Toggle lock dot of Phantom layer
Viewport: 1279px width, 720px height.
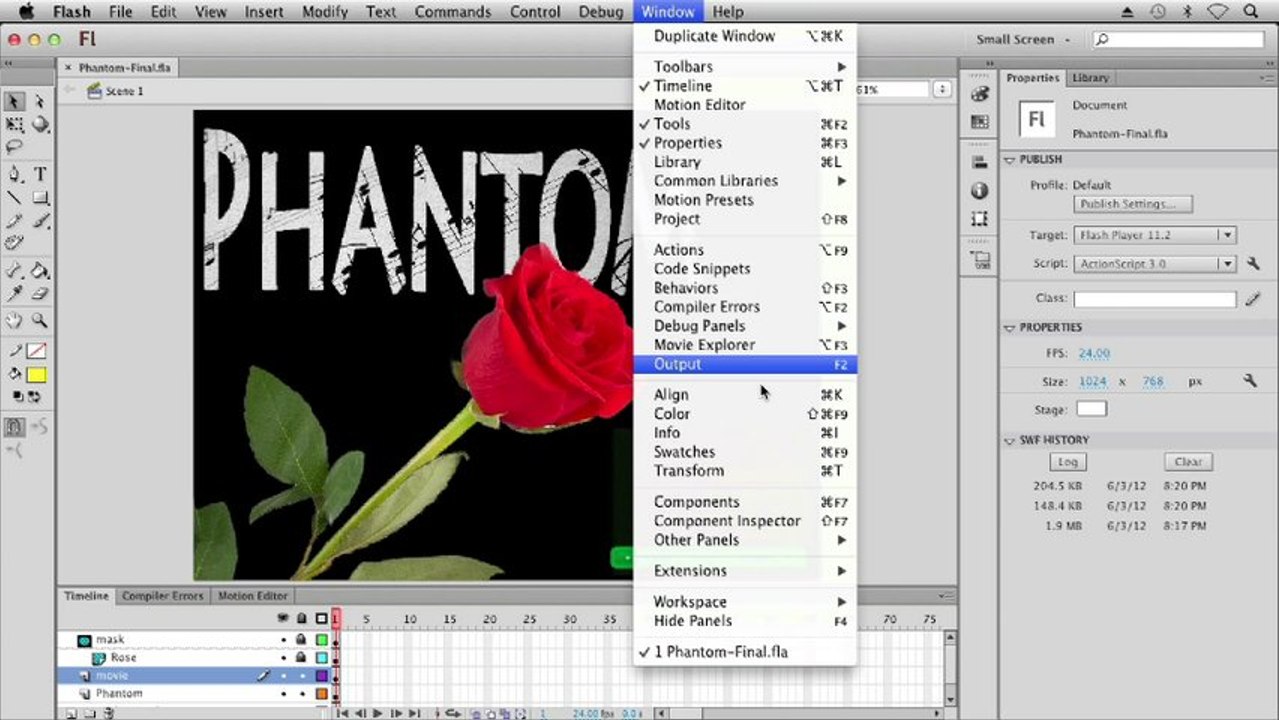pos(301,693)
